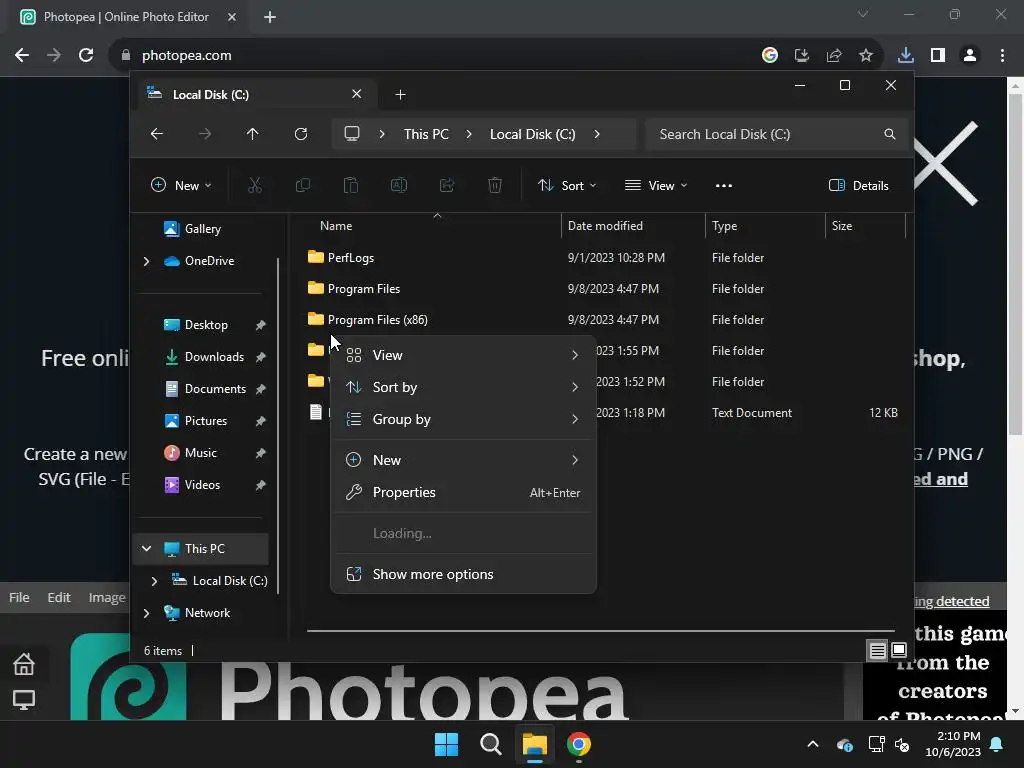This screenshot has width=1024, height=768.
Task: Open View submenu in context menu
Action: [463, 355]
